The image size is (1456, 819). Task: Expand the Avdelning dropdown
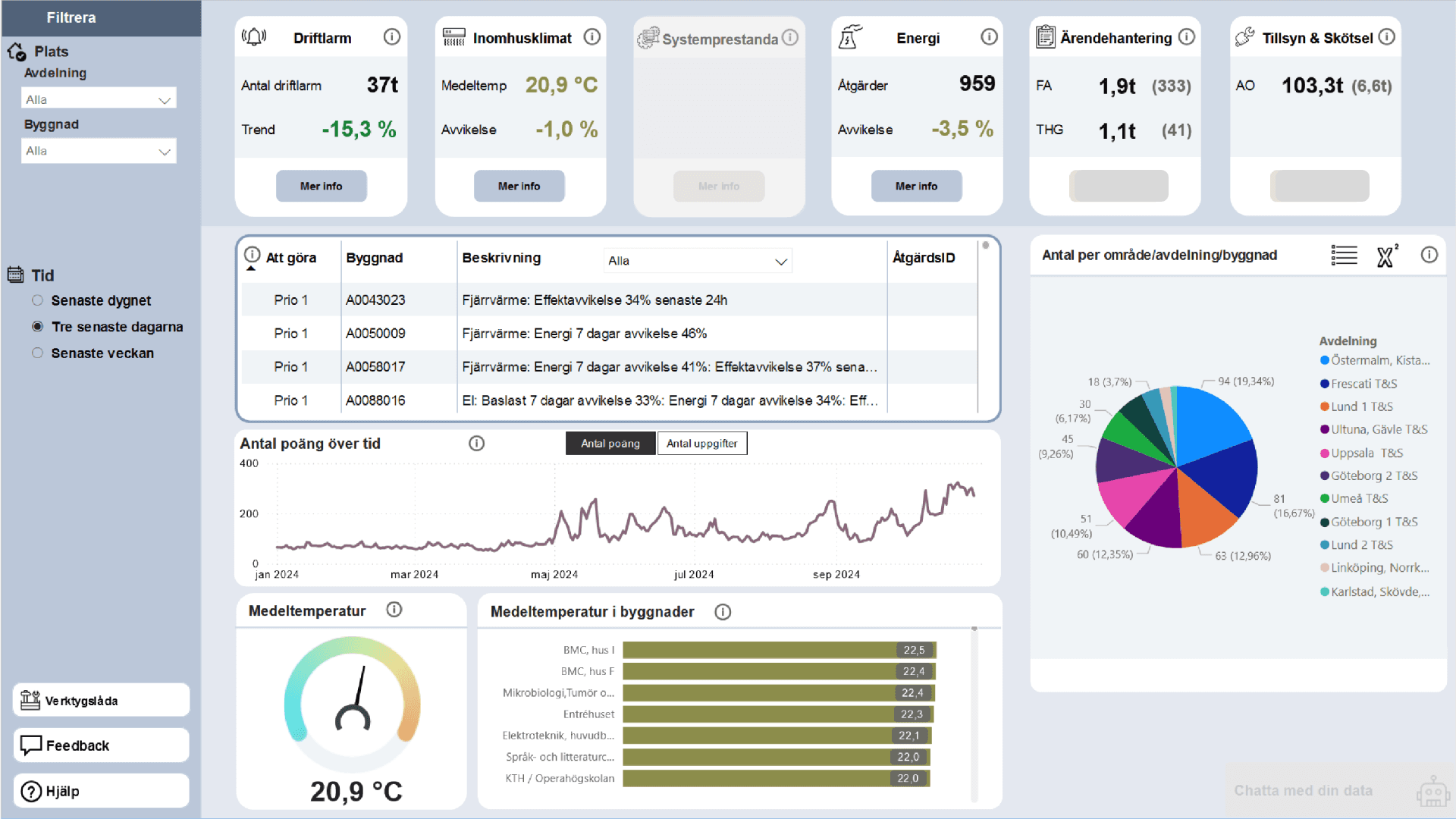[x=99, y=99]
